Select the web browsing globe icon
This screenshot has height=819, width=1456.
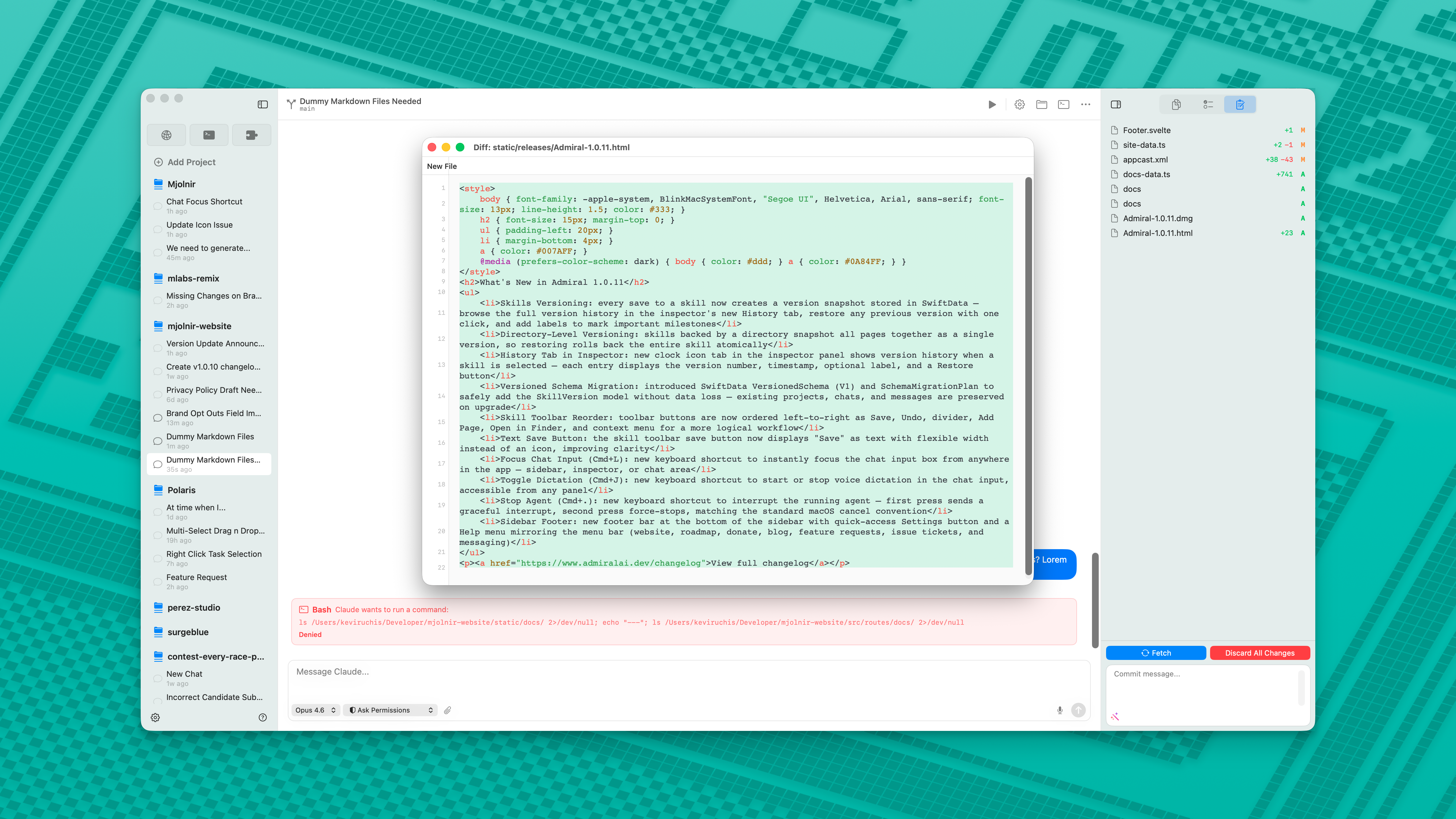point(166,135)
